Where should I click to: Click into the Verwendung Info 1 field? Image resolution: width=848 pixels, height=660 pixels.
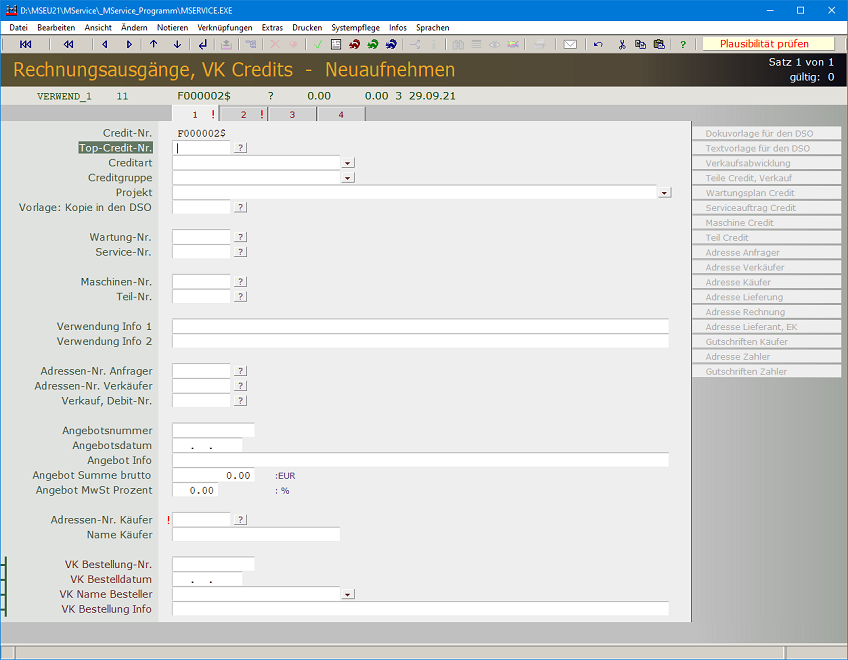click(420, 326)
